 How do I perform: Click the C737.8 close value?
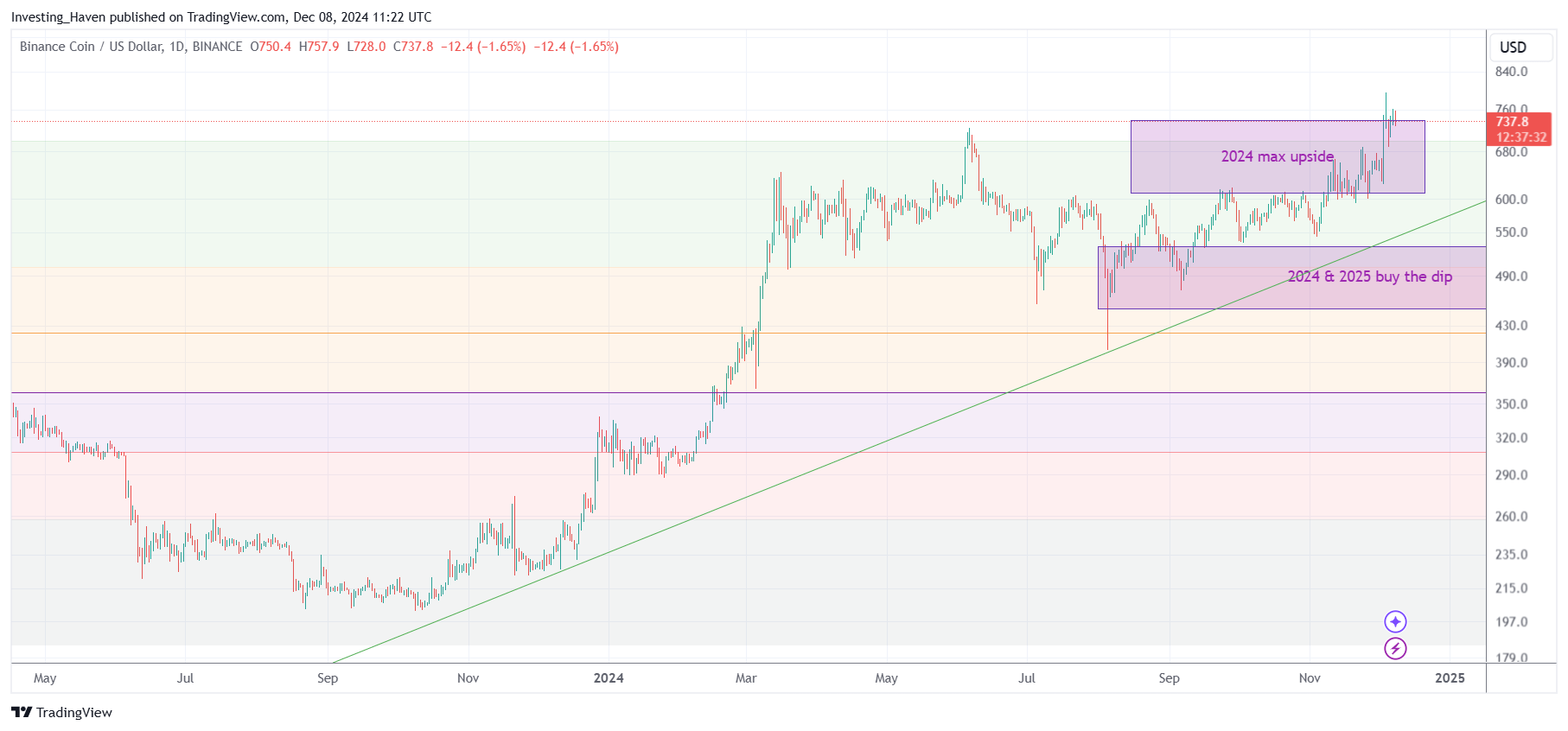pyautogui.click(x=413, y=47)
